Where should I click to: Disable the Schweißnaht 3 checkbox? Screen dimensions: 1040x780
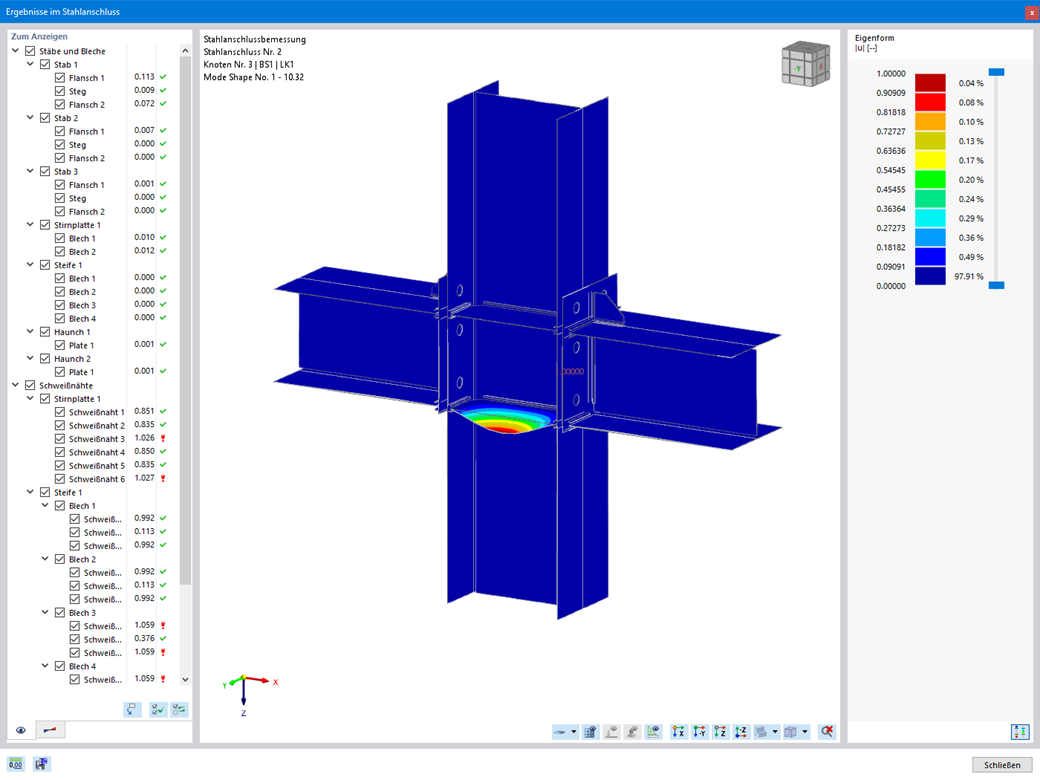click(61, 438)
